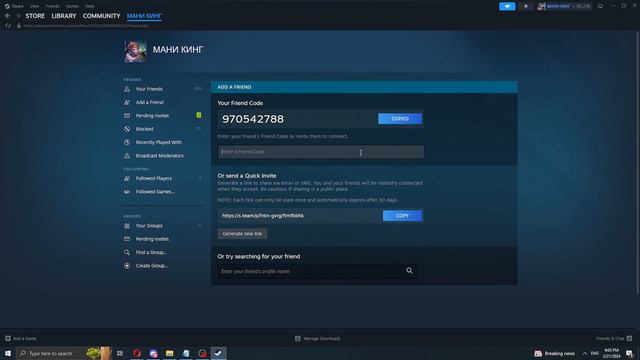640x360 pixels.
Task: Click the page reload icon
Action: (7, 26)
